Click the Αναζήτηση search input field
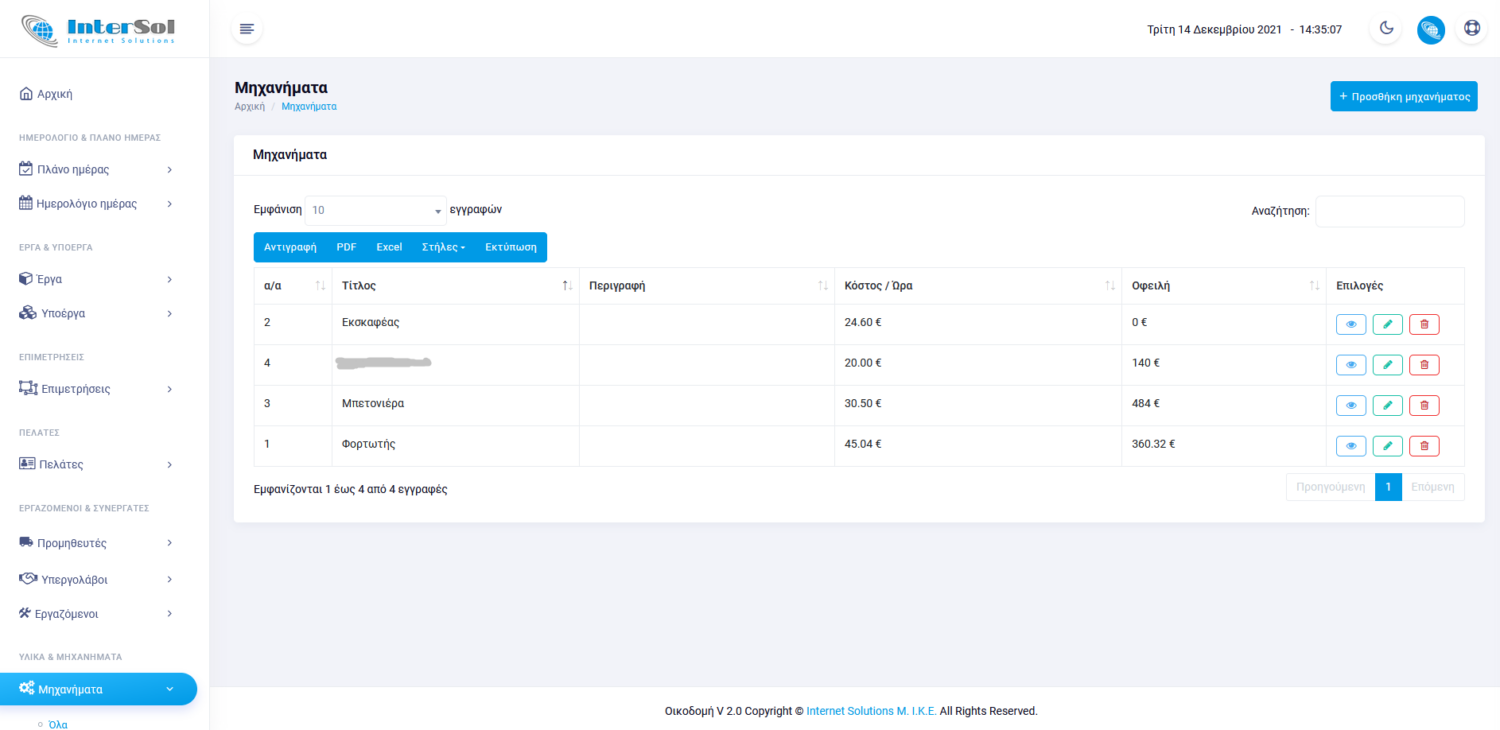The image size is (1500, 730). pos(1389,211)
